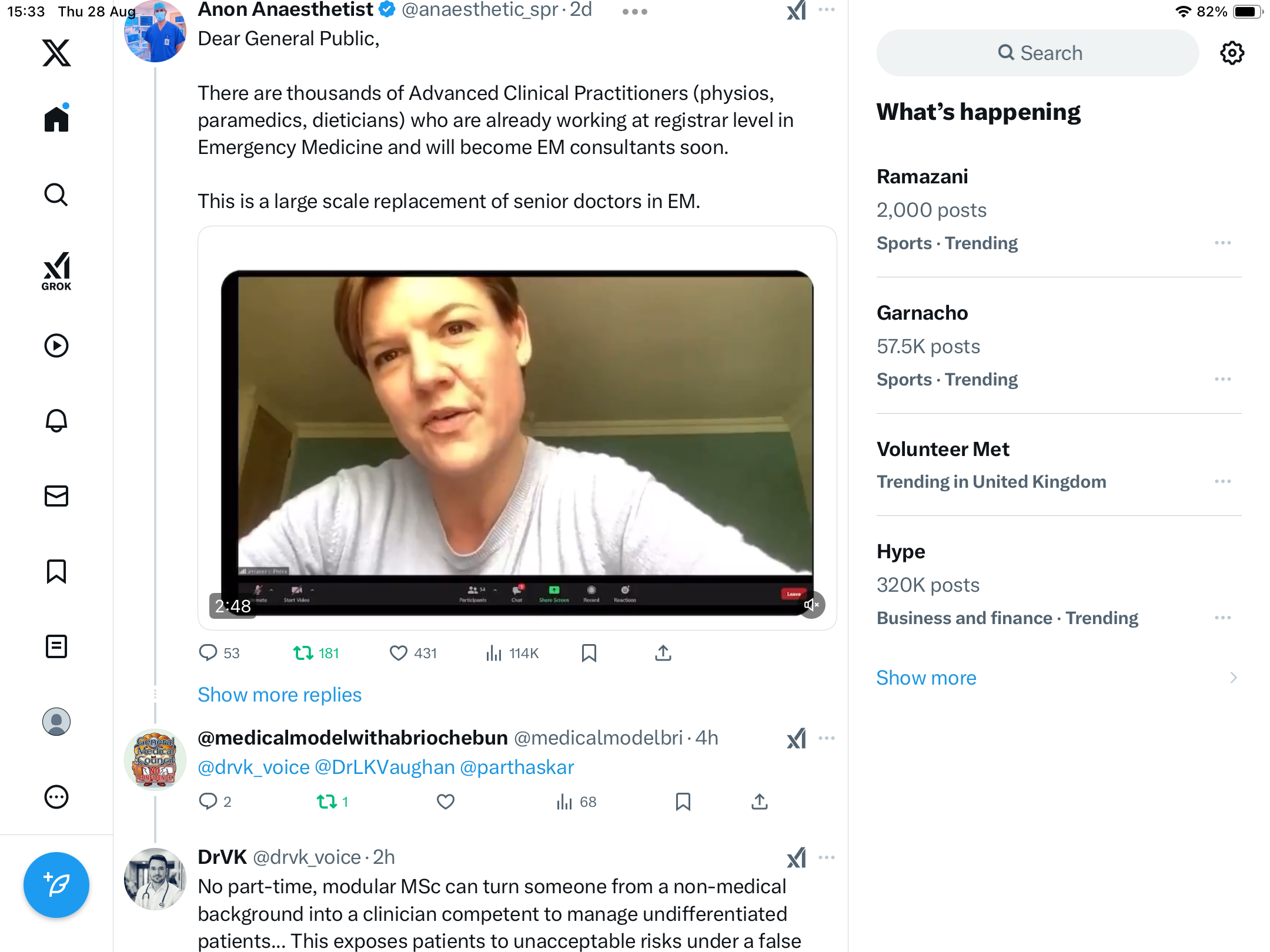Open more options for Garnacho trend

[1222, 379]
